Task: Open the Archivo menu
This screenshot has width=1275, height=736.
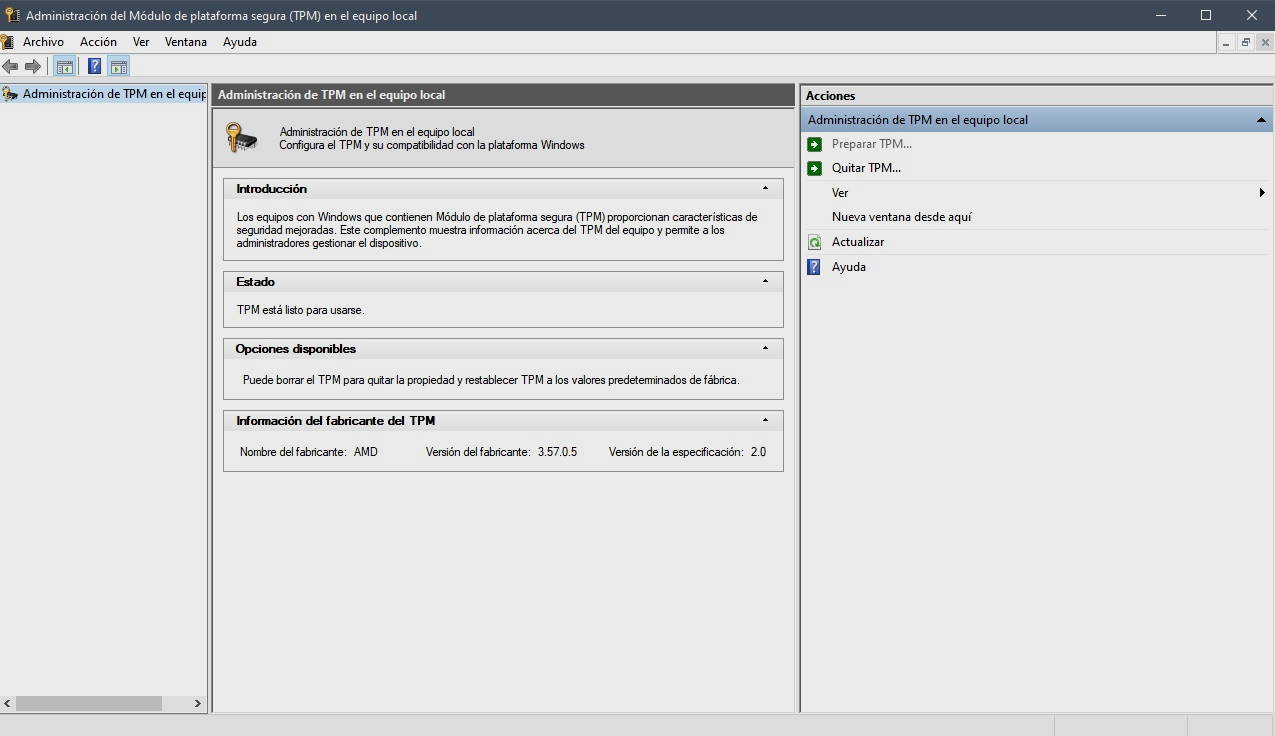Action: point(43,42)
